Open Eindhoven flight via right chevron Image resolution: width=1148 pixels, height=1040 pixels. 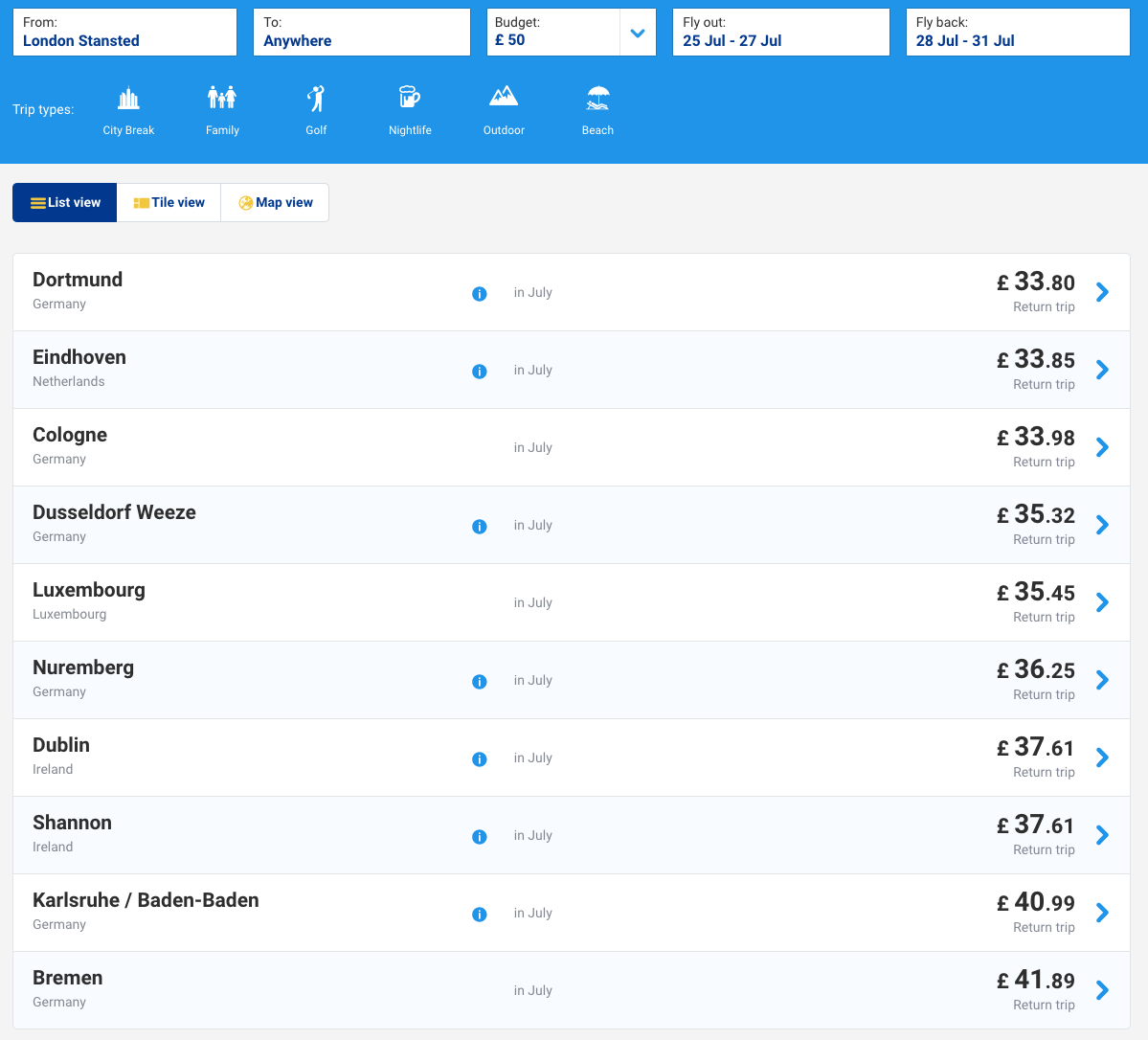point(1102,370)
